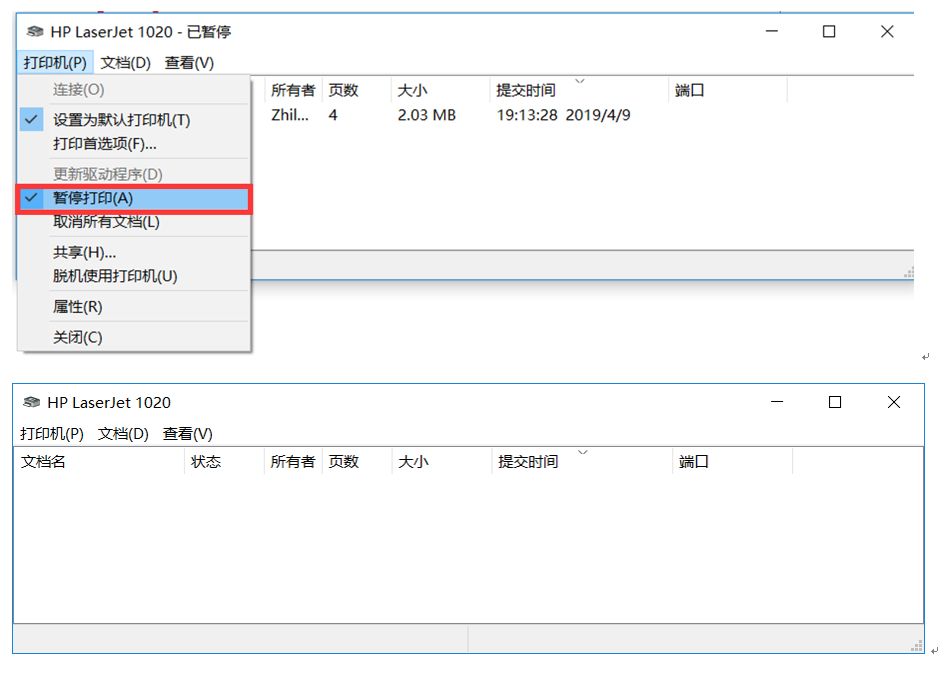Collapse the open 打印机(P) menu in the paused window
The image size is (950, 675).
pos(55,62)
